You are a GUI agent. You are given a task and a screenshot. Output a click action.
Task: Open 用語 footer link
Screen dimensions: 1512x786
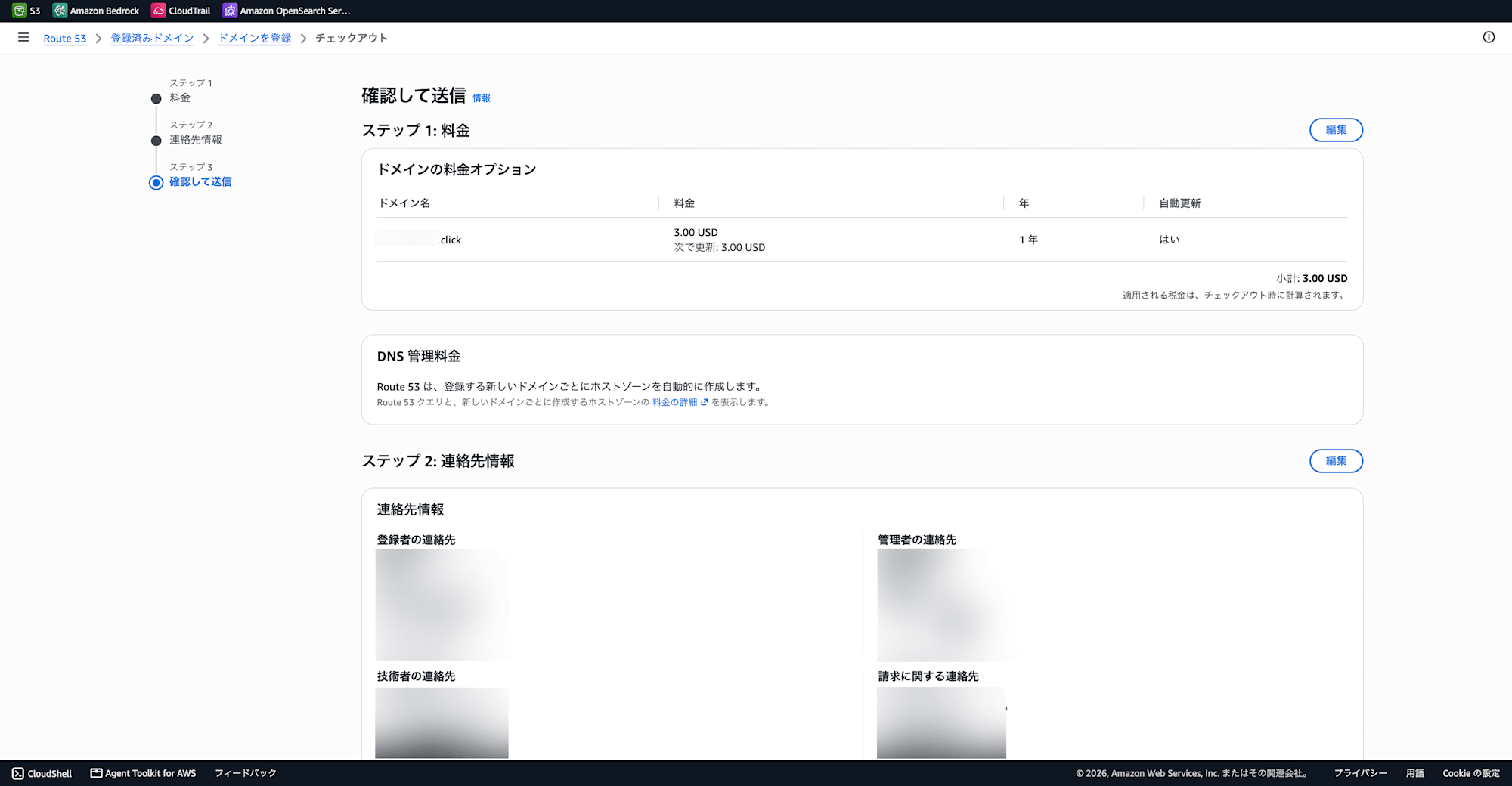coord(1414,773)
